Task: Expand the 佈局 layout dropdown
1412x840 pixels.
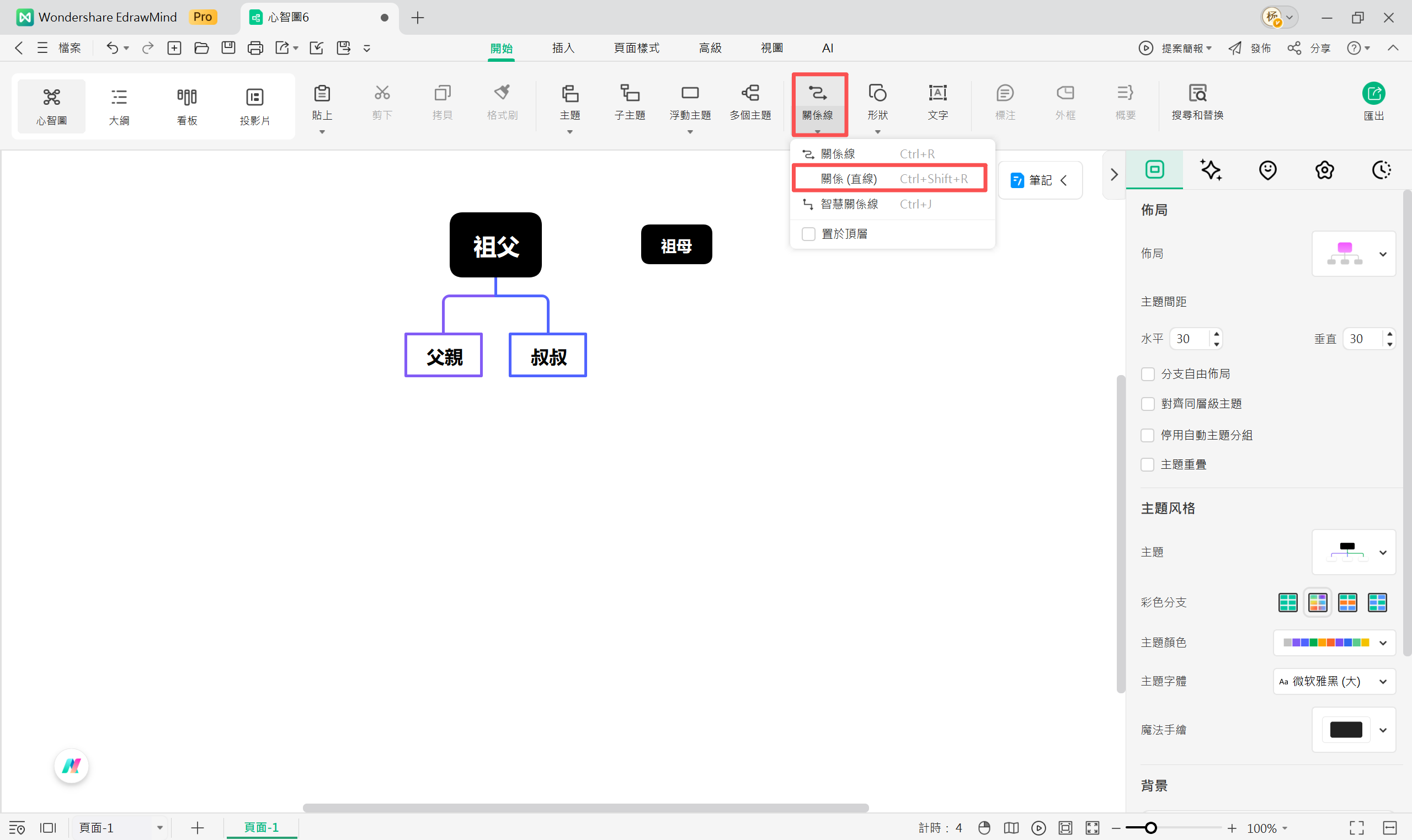Action: (1382, 254)
